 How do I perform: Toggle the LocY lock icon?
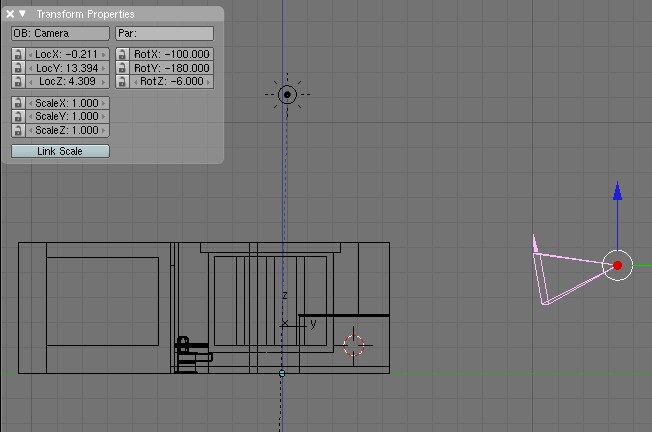[x=18, y=68]
